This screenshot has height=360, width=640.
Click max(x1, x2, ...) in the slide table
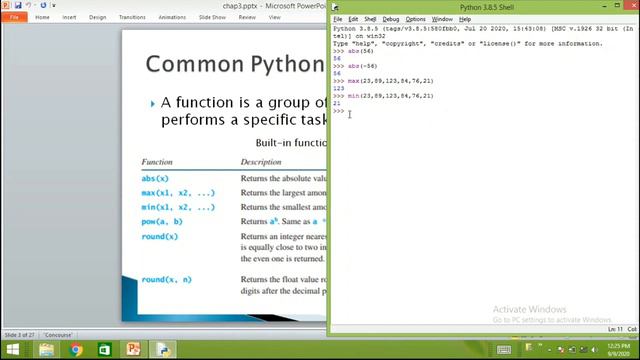[x=178, y=193]
